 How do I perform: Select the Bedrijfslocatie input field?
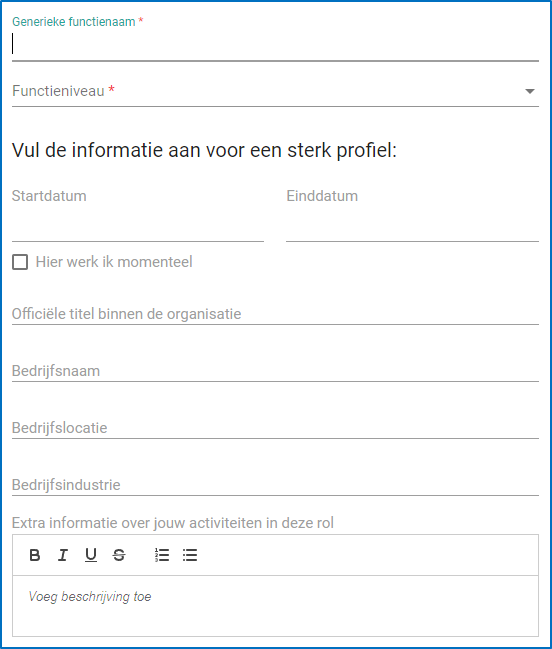click(x=275, y=428)
